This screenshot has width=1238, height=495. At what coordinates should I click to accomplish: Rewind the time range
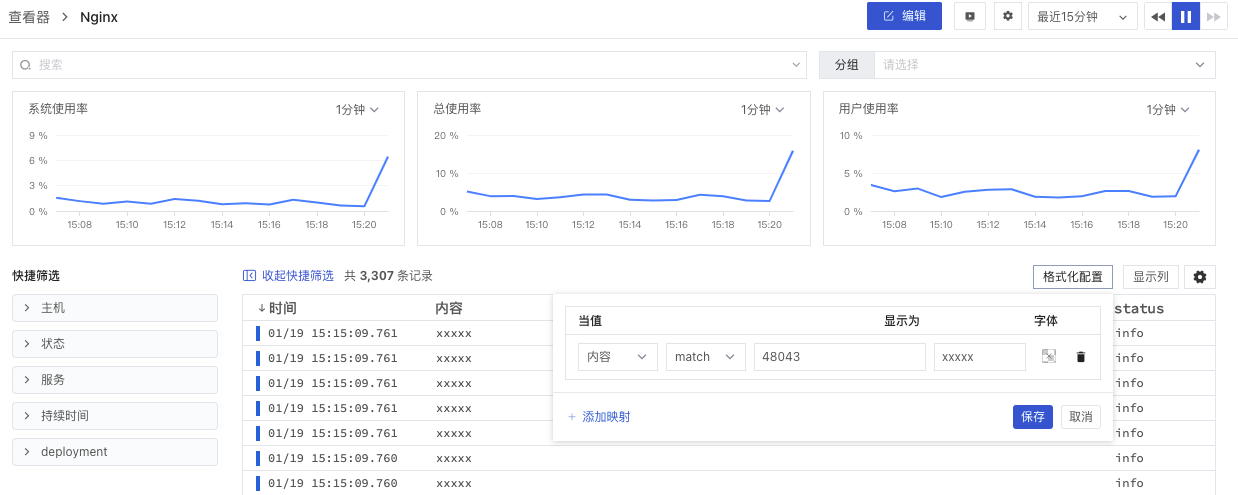pos(1158,17)
